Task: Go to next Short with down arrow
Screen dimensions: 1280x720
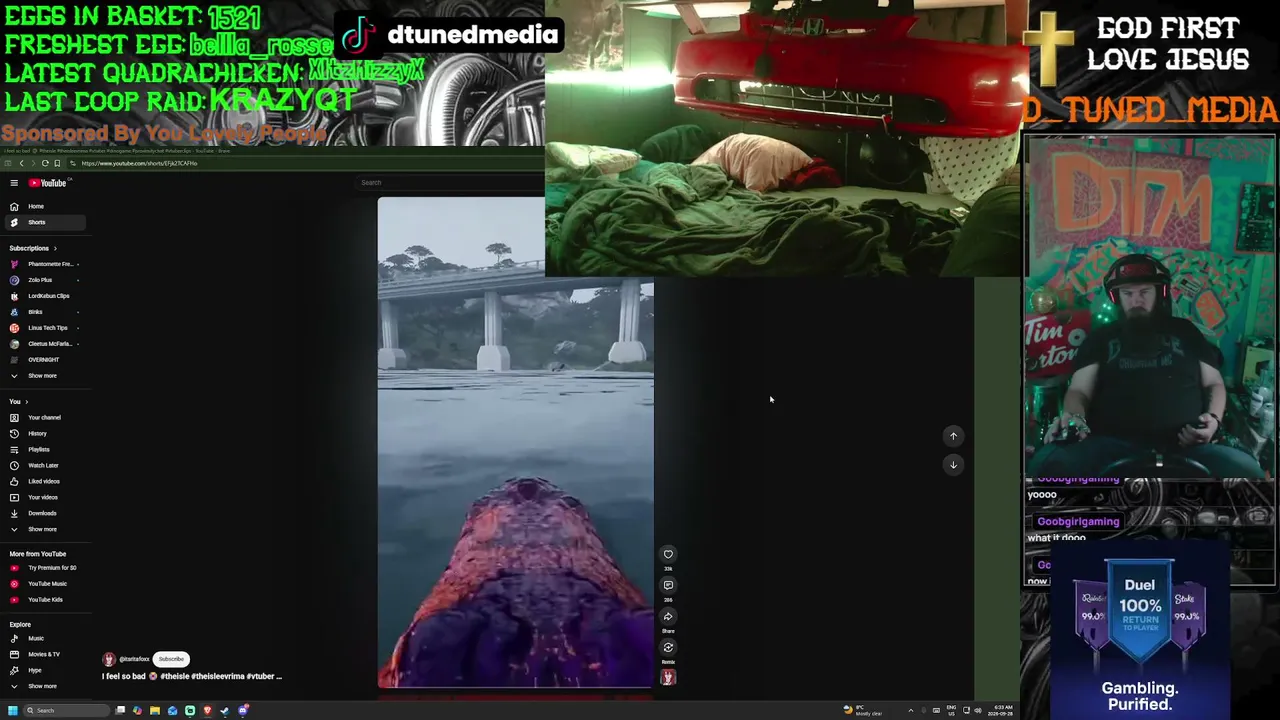Action: 953,465
